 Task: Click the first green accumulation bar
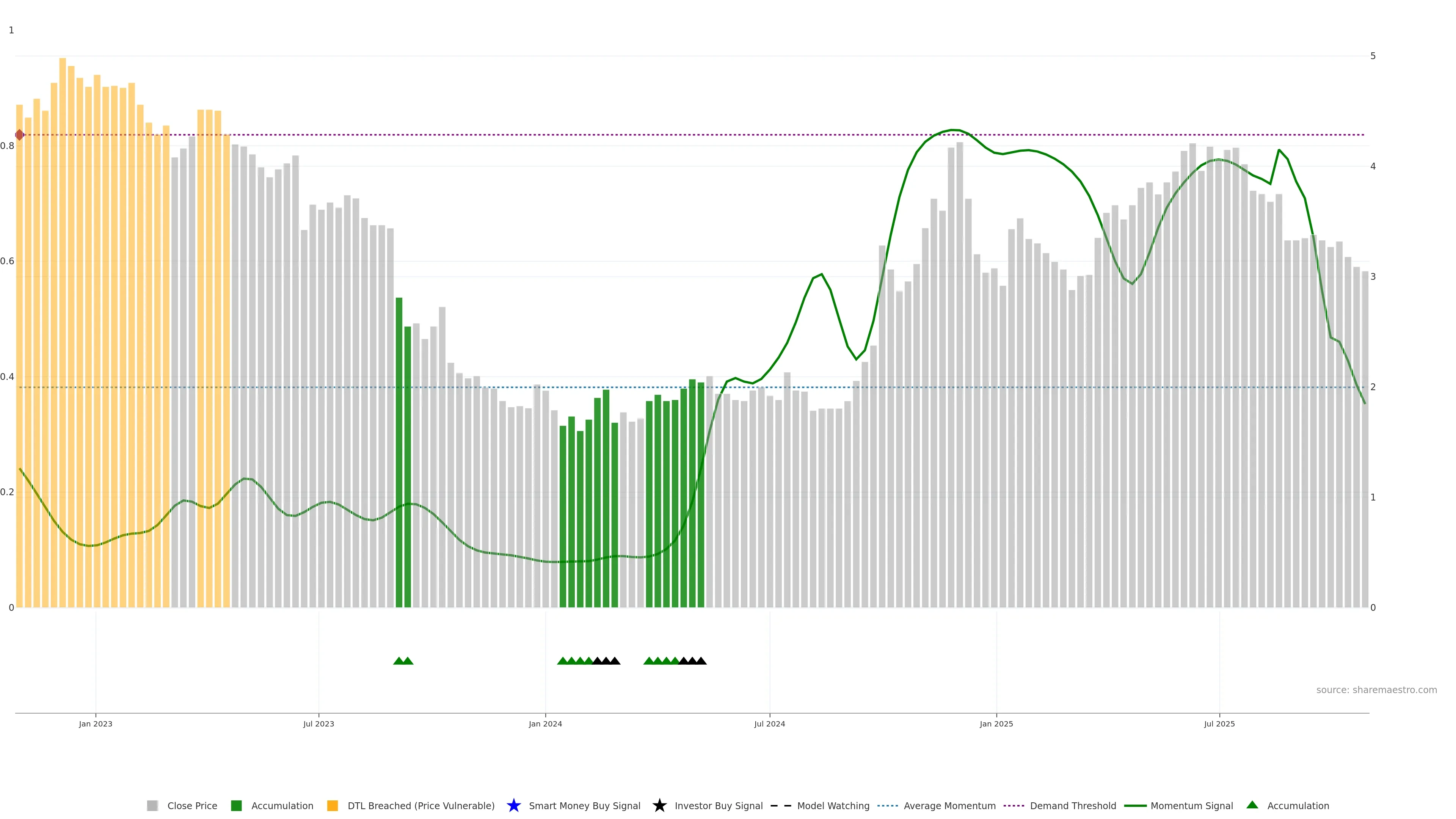[x=399, y=452]
